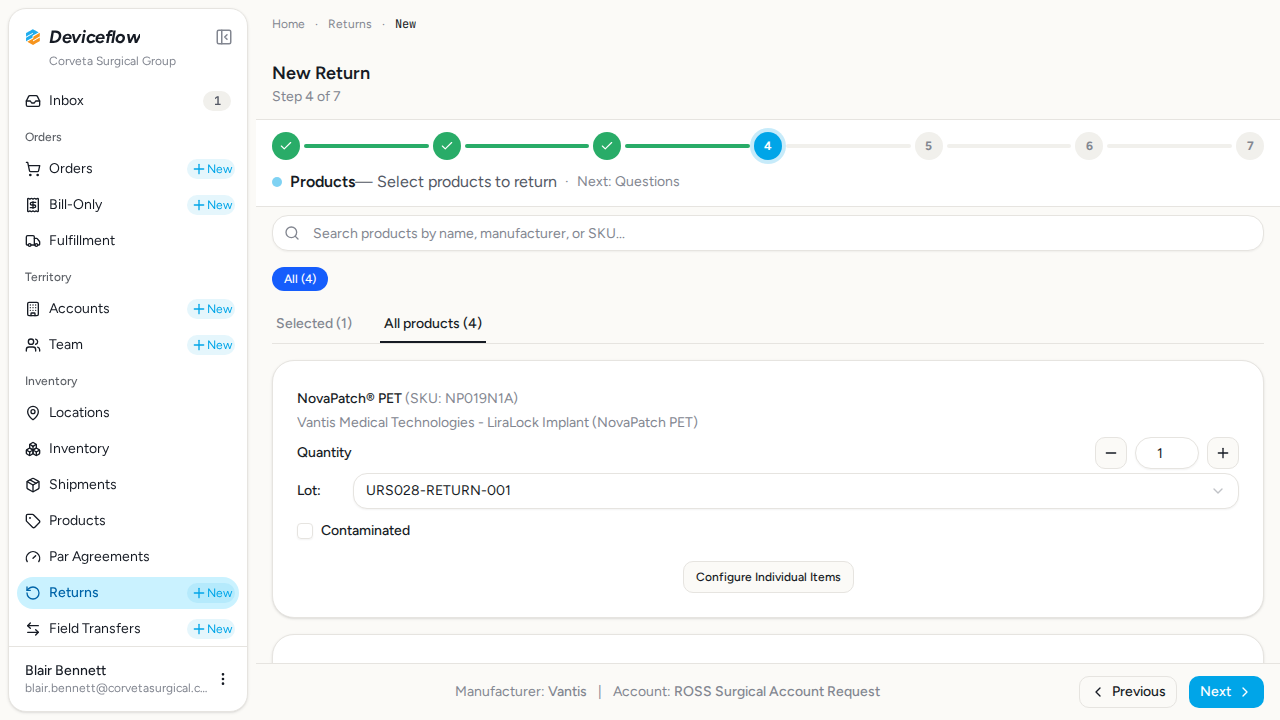Open Locations pin icon
This screenshot has height=720, width=1280.
pyautogui.click(x=33, y=413)
